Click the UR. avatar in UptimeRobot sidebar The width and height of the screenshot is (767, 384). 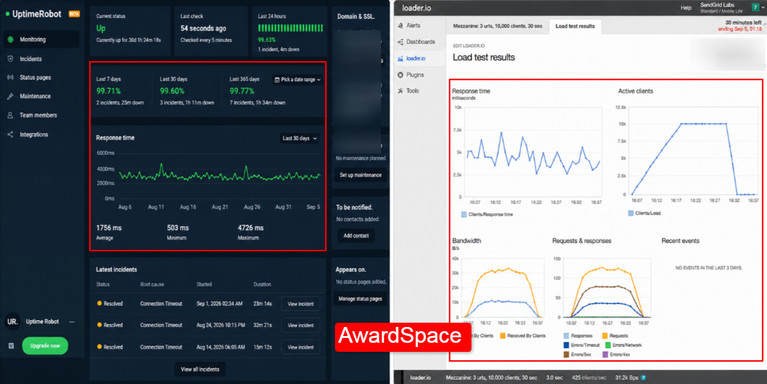coord(12,321)
